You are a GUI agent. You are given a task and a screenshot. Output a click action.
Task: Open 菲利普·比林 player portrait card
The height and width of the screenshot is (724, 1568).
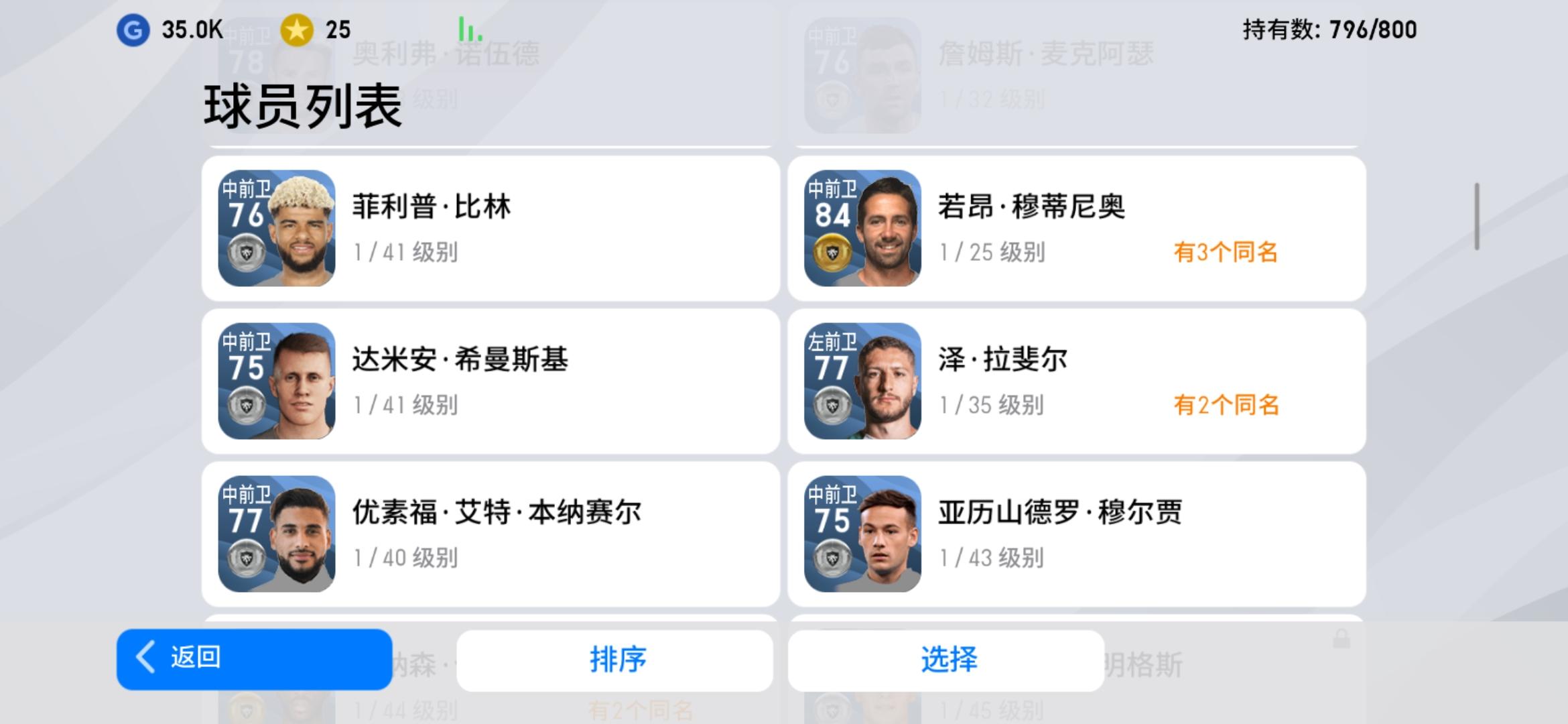(277, 228)
